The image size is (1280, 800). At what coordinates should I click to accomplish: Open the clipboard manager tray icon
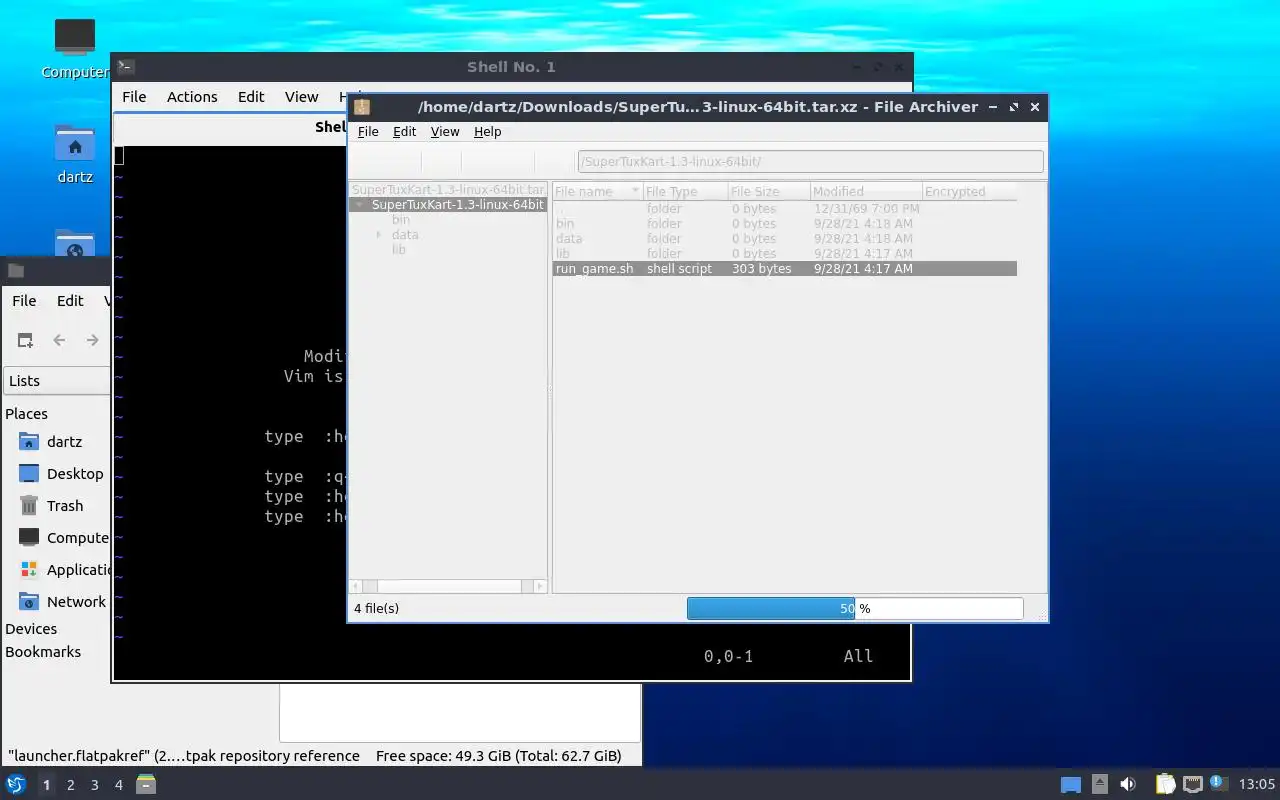pyautogui.click(x=1165, y=784)
